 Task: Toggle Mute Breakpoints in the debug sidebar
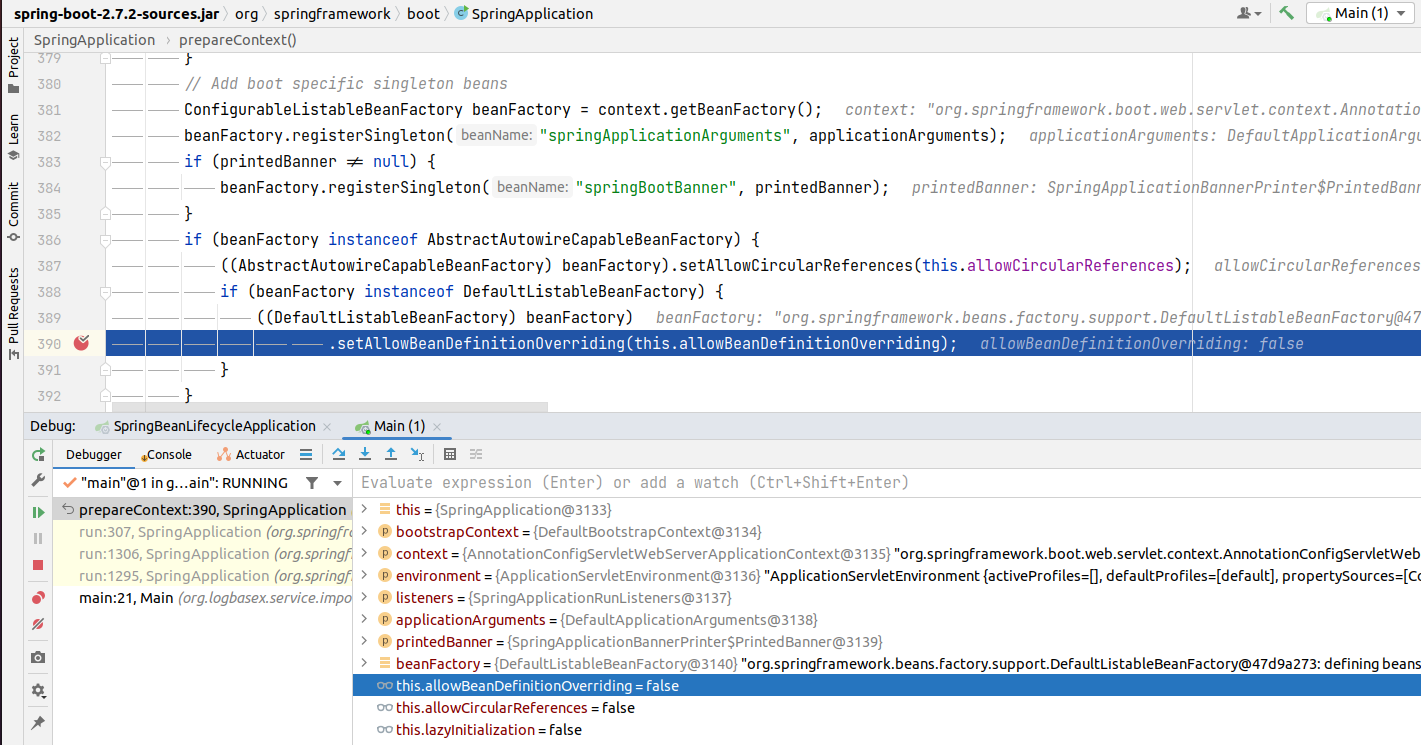click(38, 624)
